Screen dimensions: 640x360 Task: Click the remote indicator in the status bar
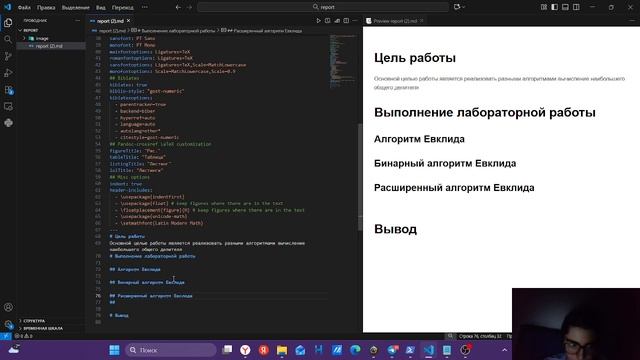(5, 336)
